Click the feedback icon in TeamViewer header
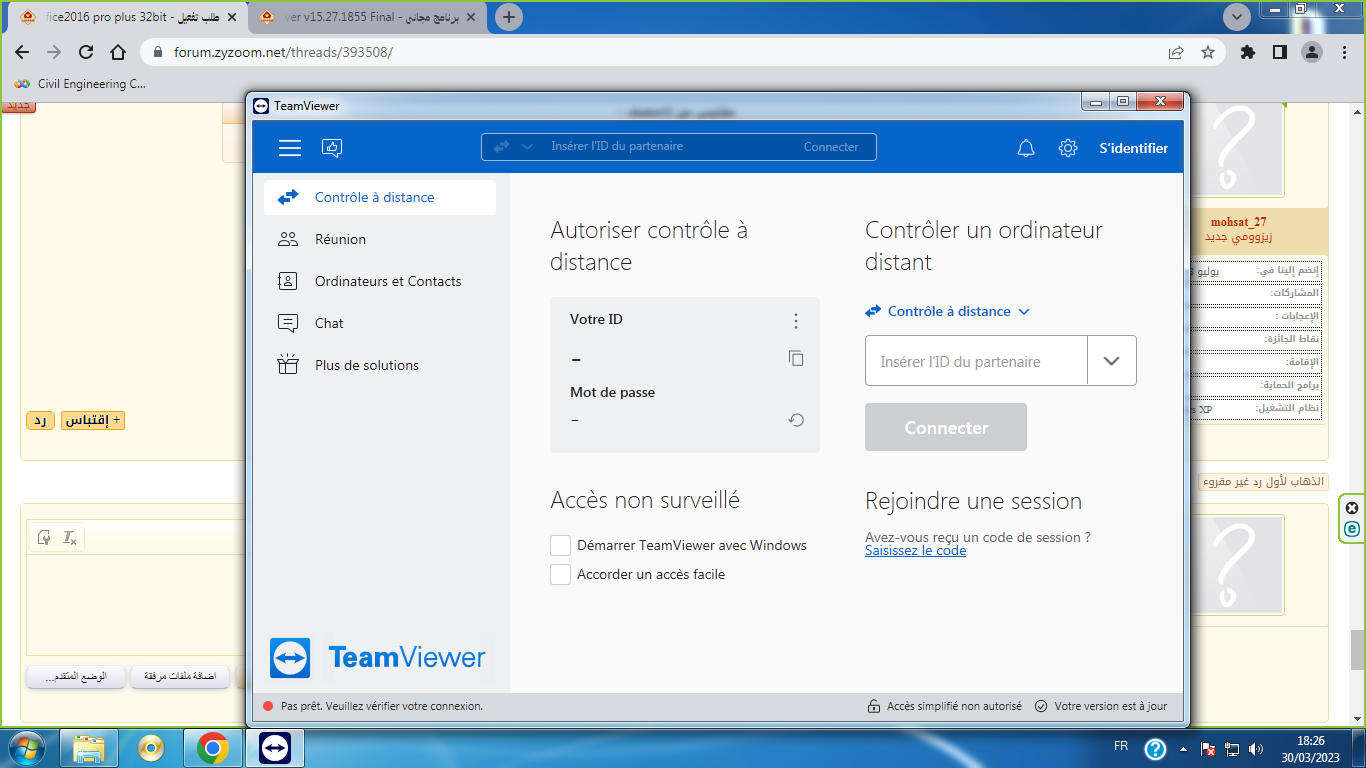 [x=332, y=148]
